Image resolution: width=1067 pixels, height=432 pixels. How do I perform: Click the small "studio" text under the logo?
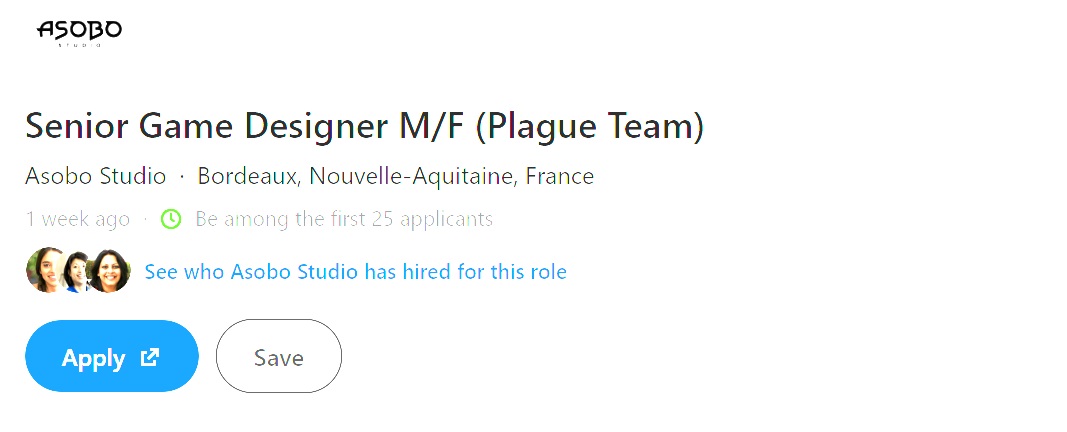click(79, 45)
